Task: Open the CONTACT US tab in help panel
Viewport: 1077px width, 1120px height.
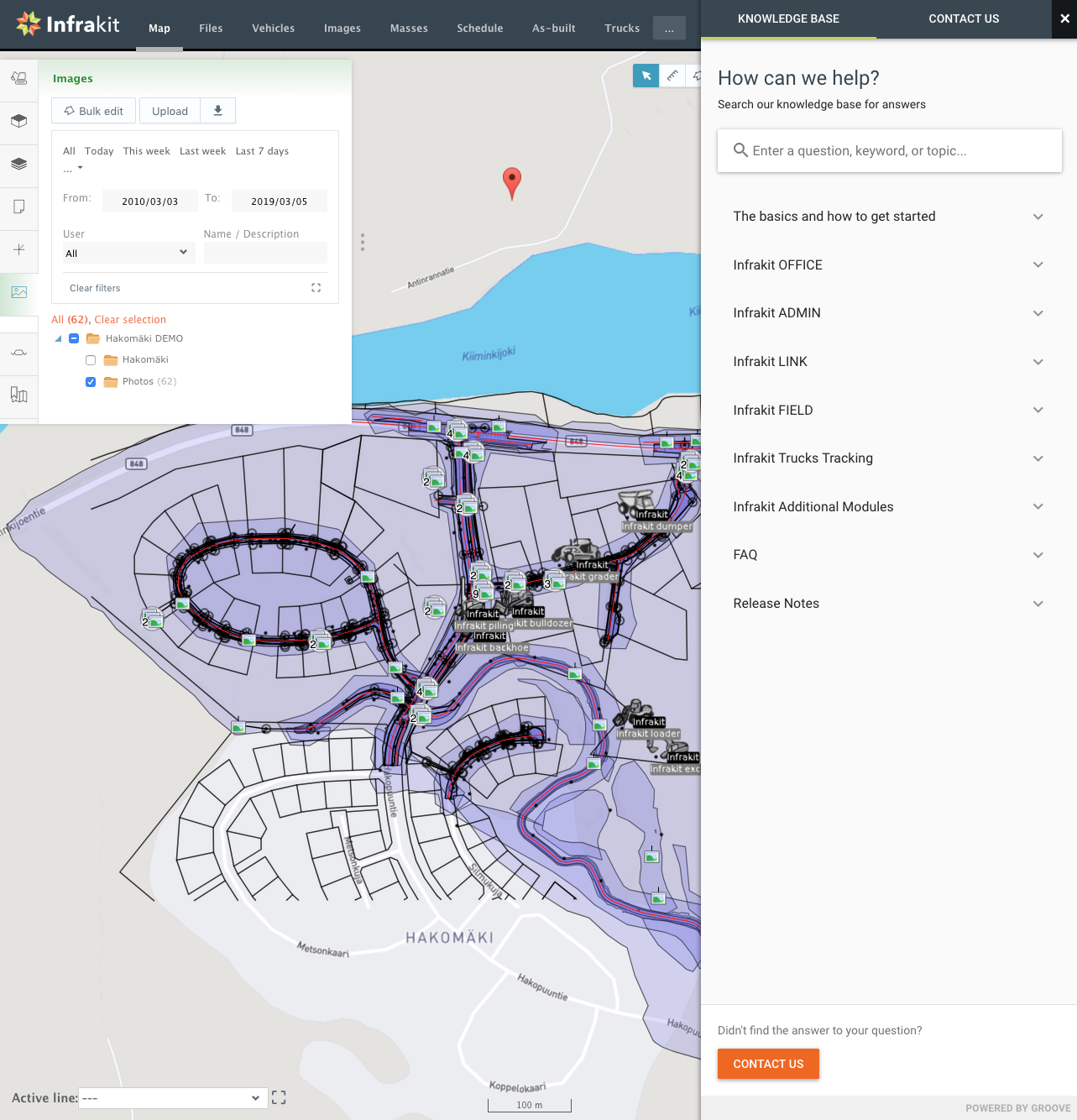Action: click(x=963, y=18)
